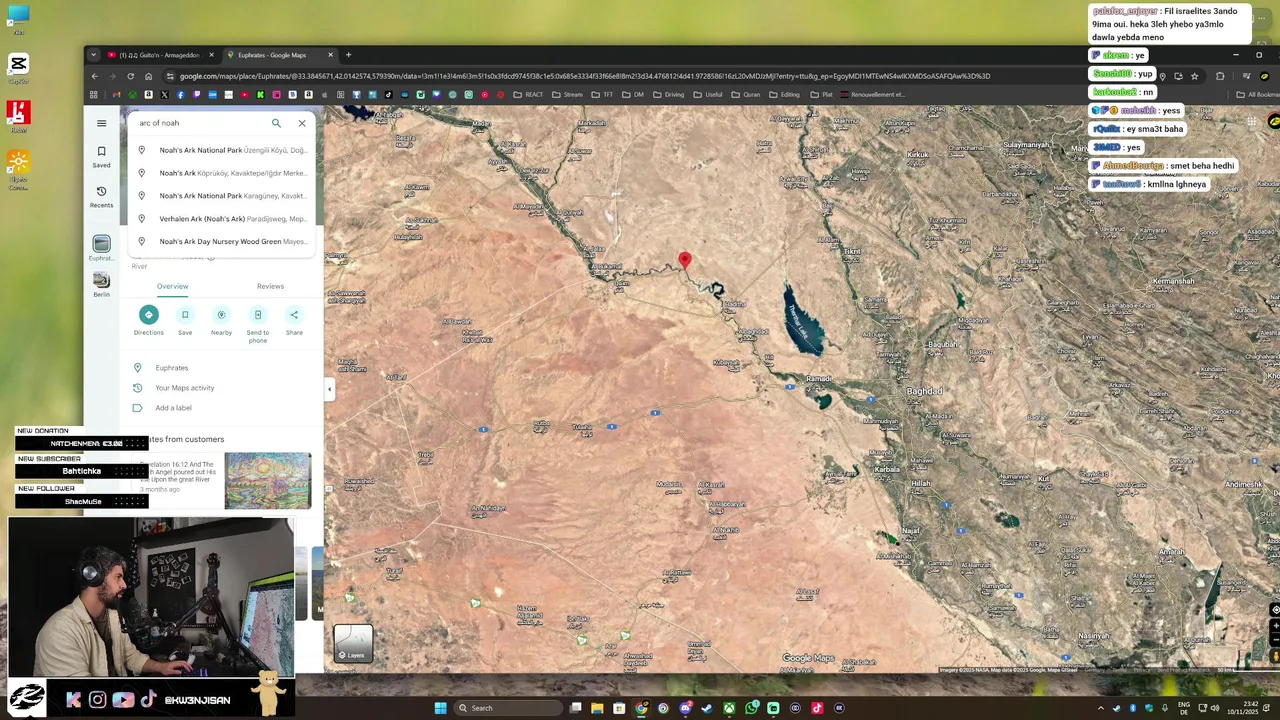Viewport: 1280px width, 720px height.
Task: Open the Useful bookmarks folder
Action: [x=707, y=95]
